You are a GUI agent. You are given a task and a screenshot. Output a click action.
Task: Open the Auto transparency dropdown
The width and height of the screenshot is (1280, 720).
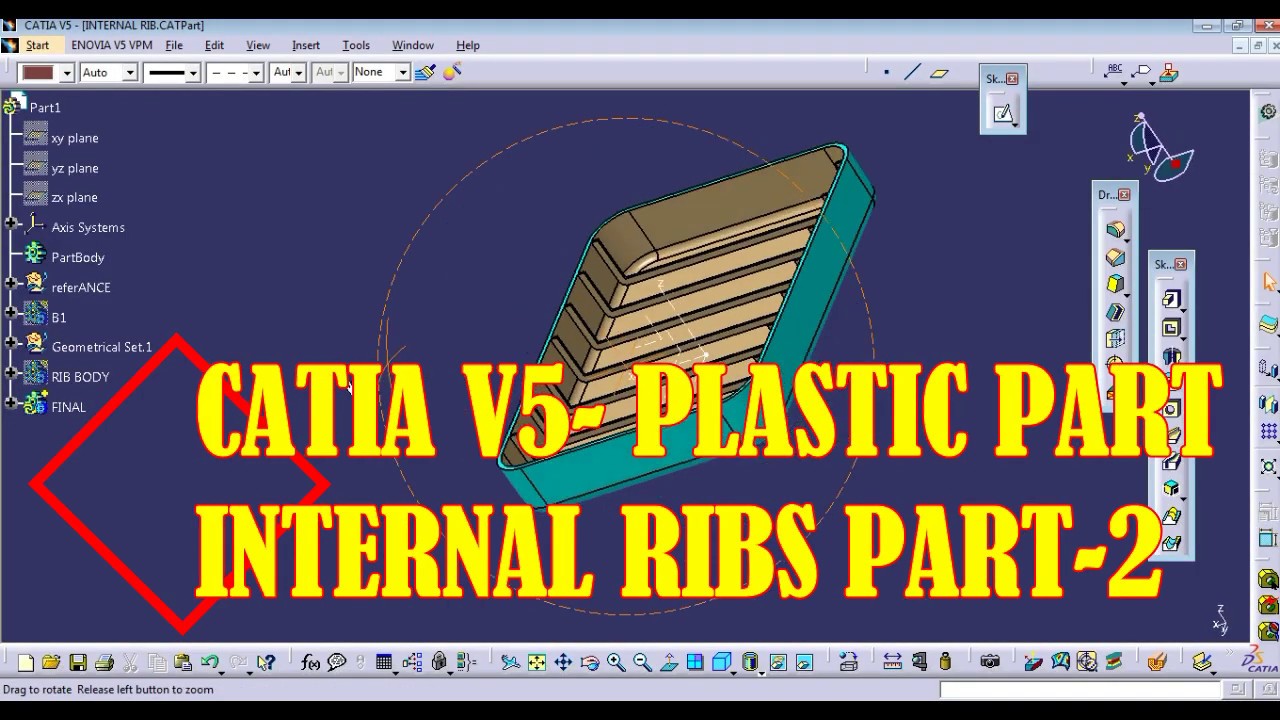tap(129, 73)
